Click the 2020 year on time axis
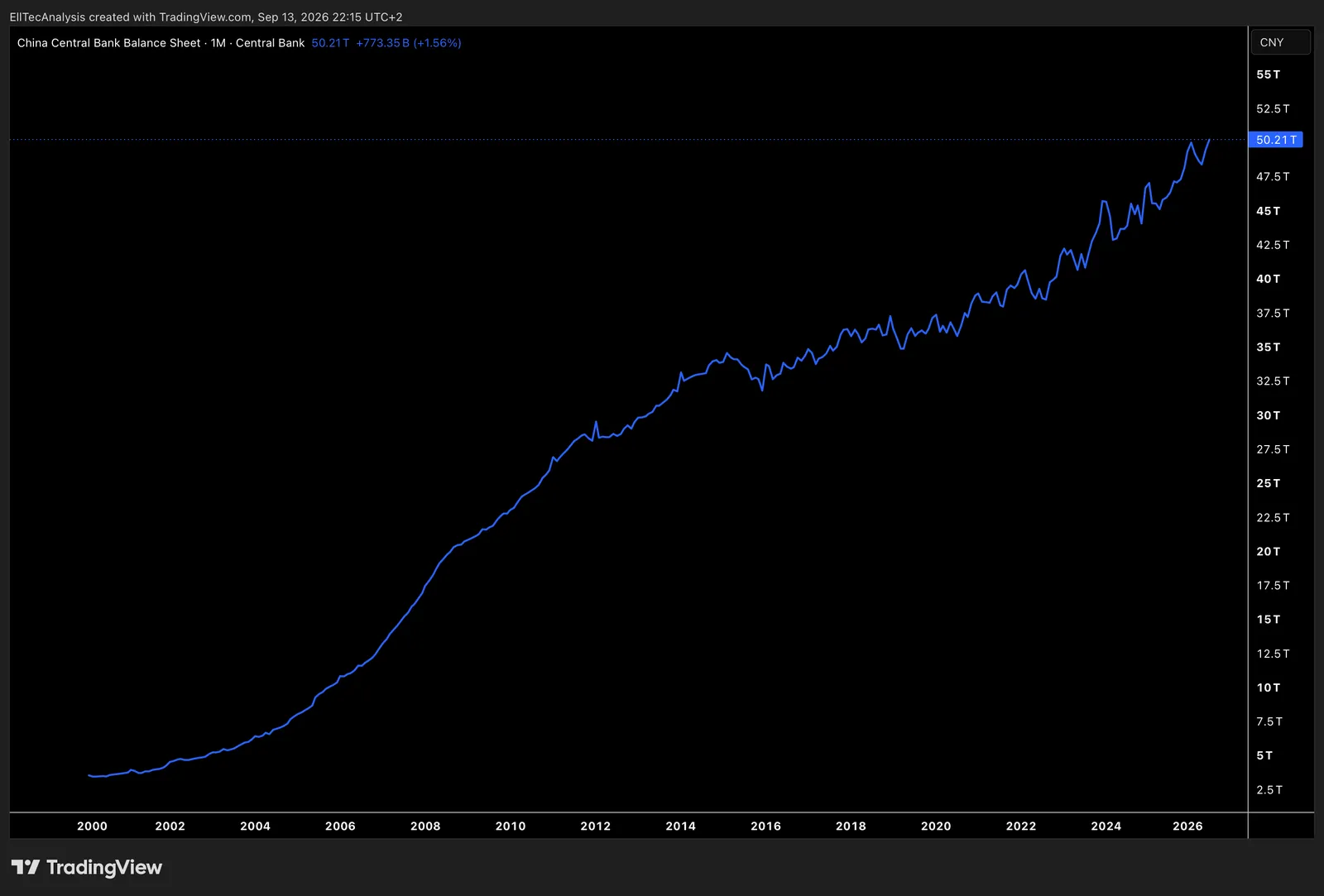Screen dimensions: 1324x896 point(936,826)
